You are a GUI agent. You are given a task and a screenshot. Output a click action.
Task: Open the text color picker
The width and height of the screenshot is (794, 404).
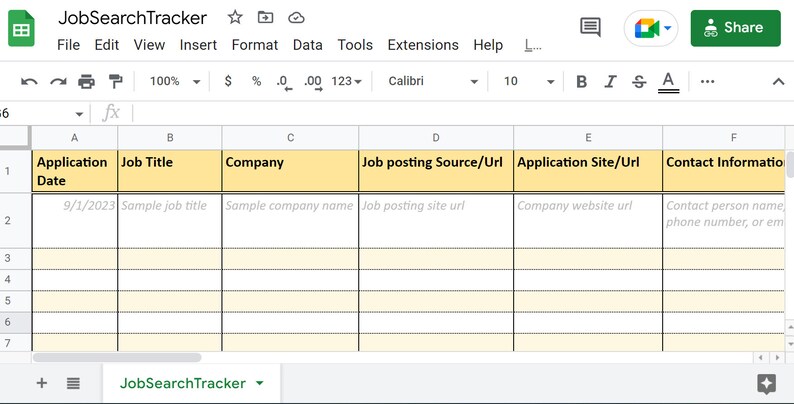(668, 82)
